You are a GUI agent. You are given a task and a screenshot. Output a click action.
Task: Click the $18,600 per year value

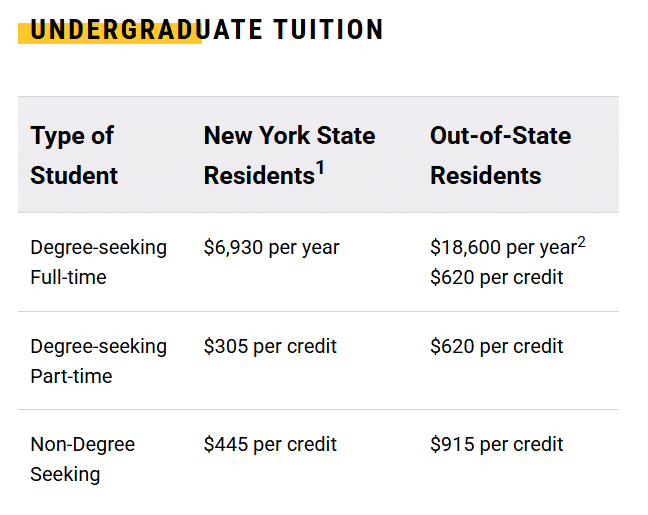[x=503, y=247]
